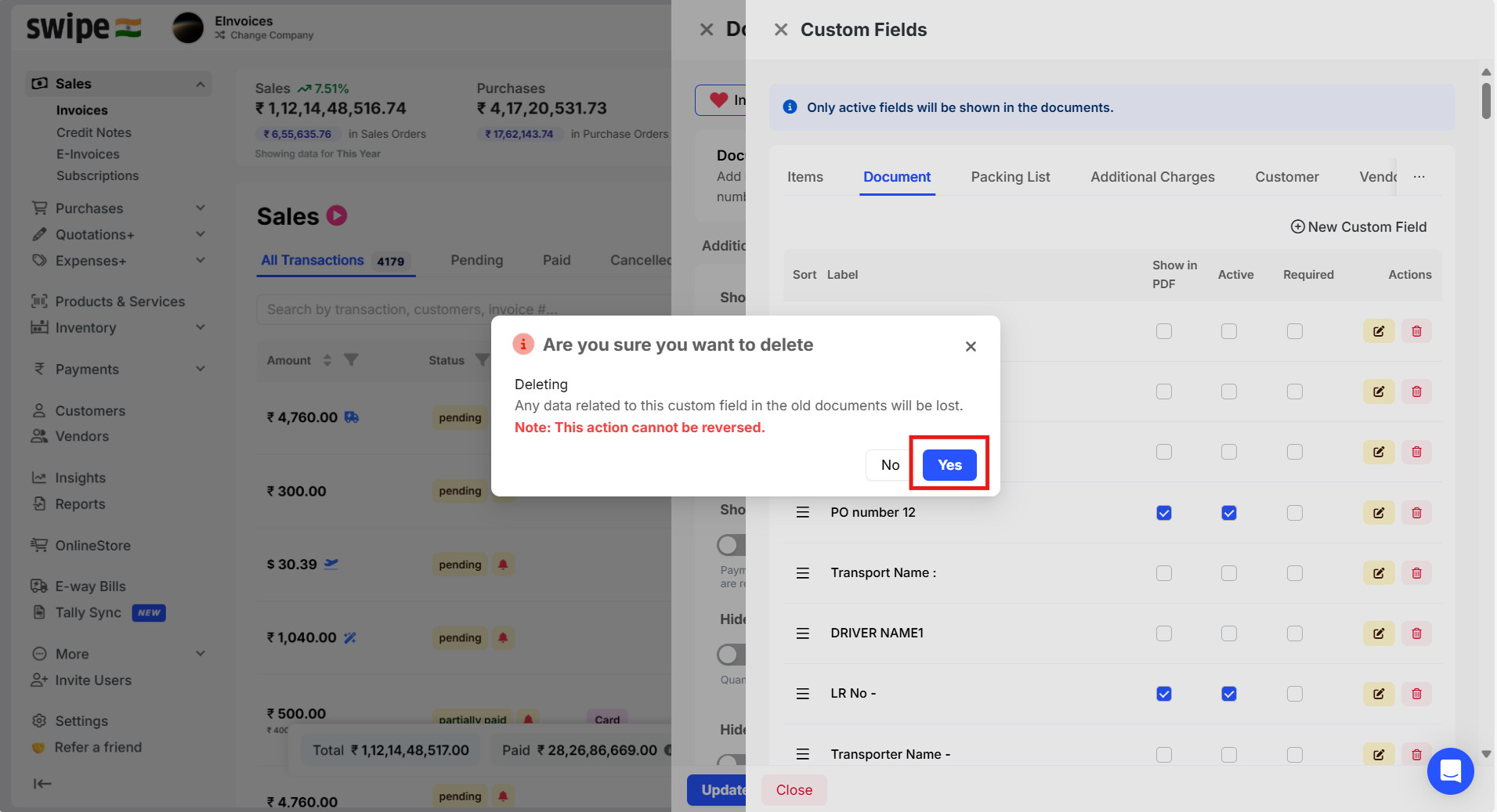Switch to the Packing List tab
Screen dimensions: 1497x812
[1011, 177]
